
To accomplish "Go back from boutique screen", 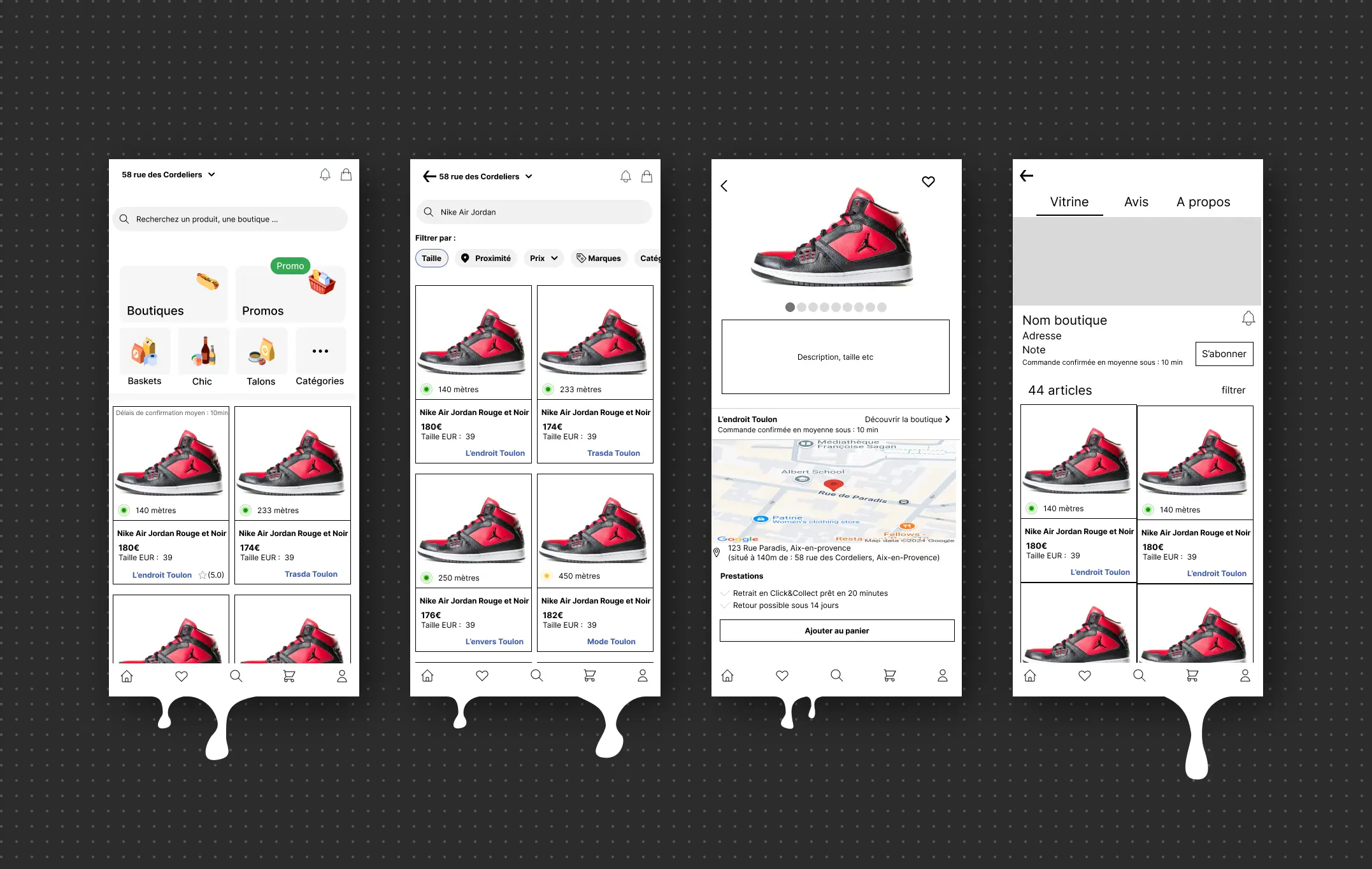I will coord(1026,176).
